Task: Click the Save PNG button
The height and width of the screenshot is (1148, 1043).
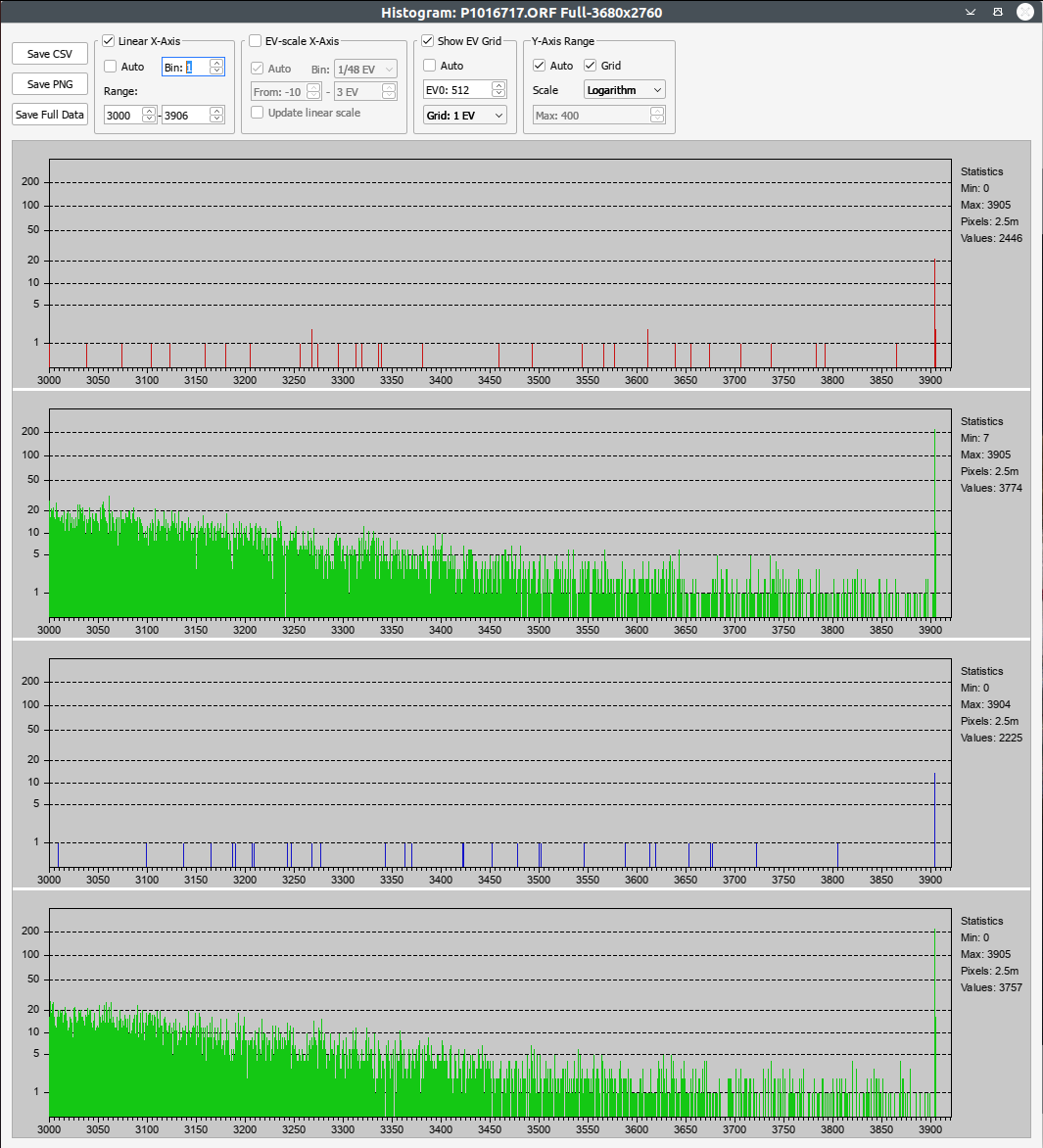Action: [x=50, y=84]
